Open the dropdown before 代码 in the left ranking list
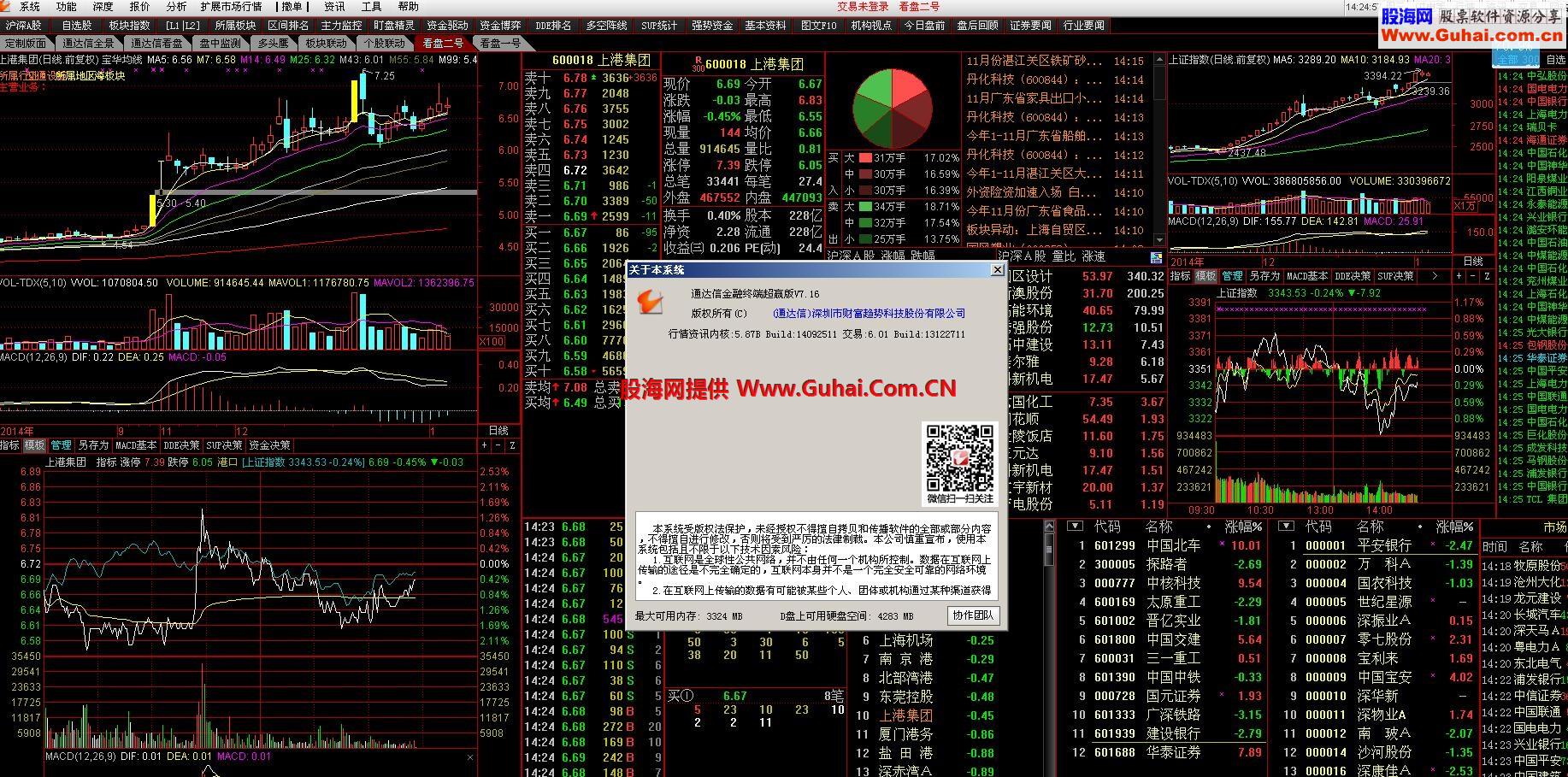This screenshot has height=777, width=1568. point(1076,527)
